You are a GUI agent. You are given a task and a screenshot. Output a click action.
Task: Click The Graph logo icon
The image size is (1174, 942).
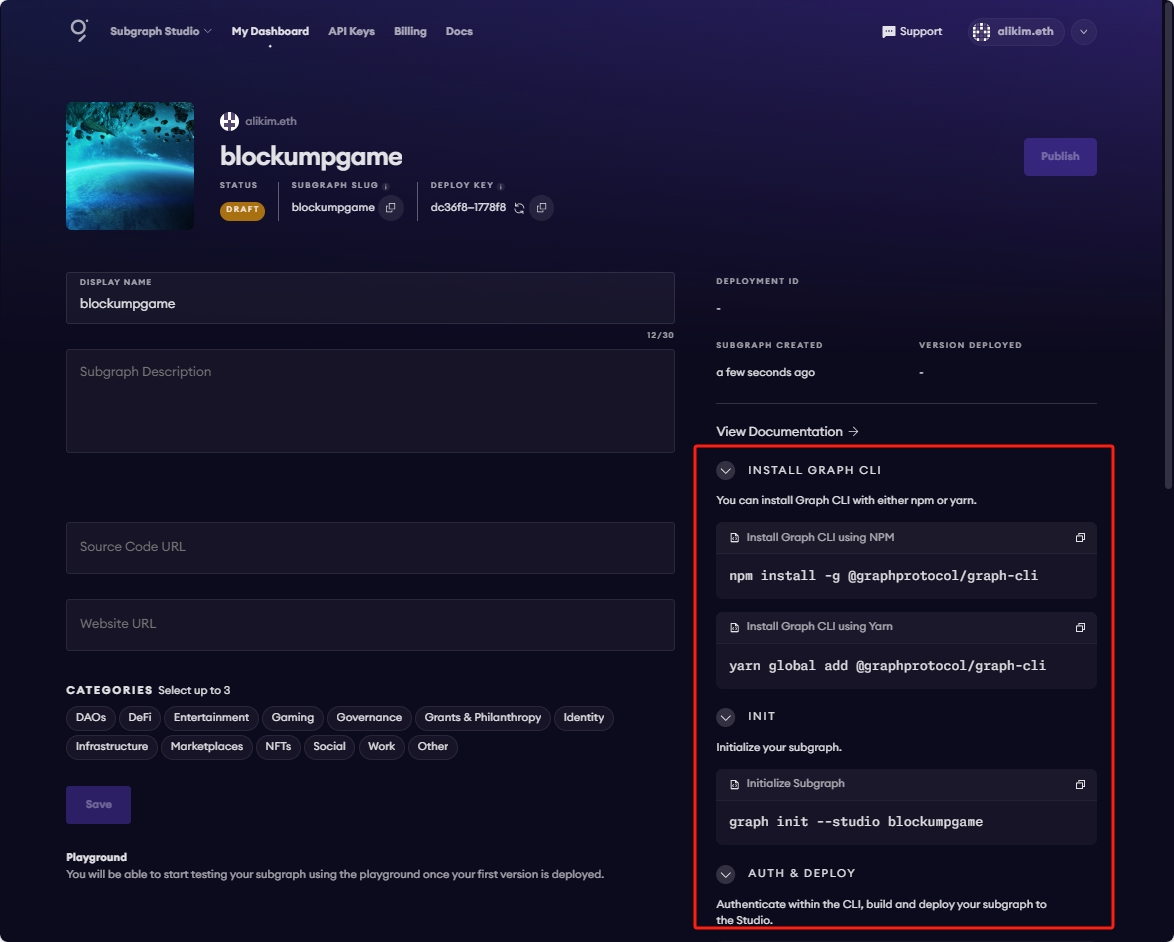point(79,31)
